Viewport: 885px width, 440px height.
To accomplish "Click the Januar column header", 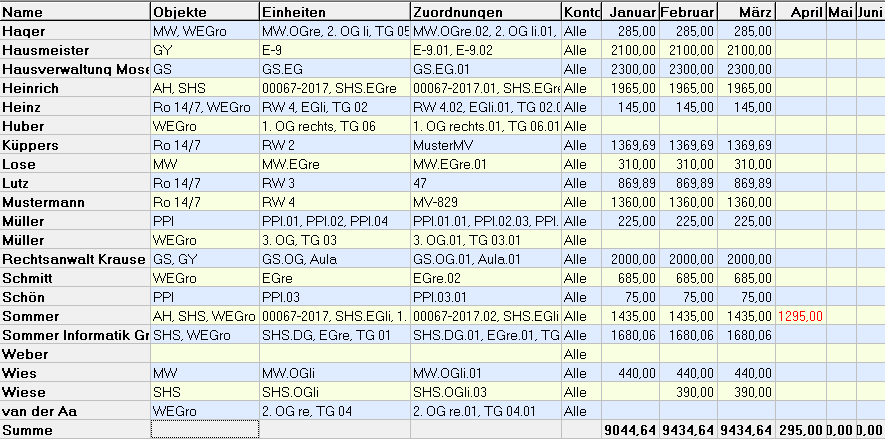I will pos(632,12).
